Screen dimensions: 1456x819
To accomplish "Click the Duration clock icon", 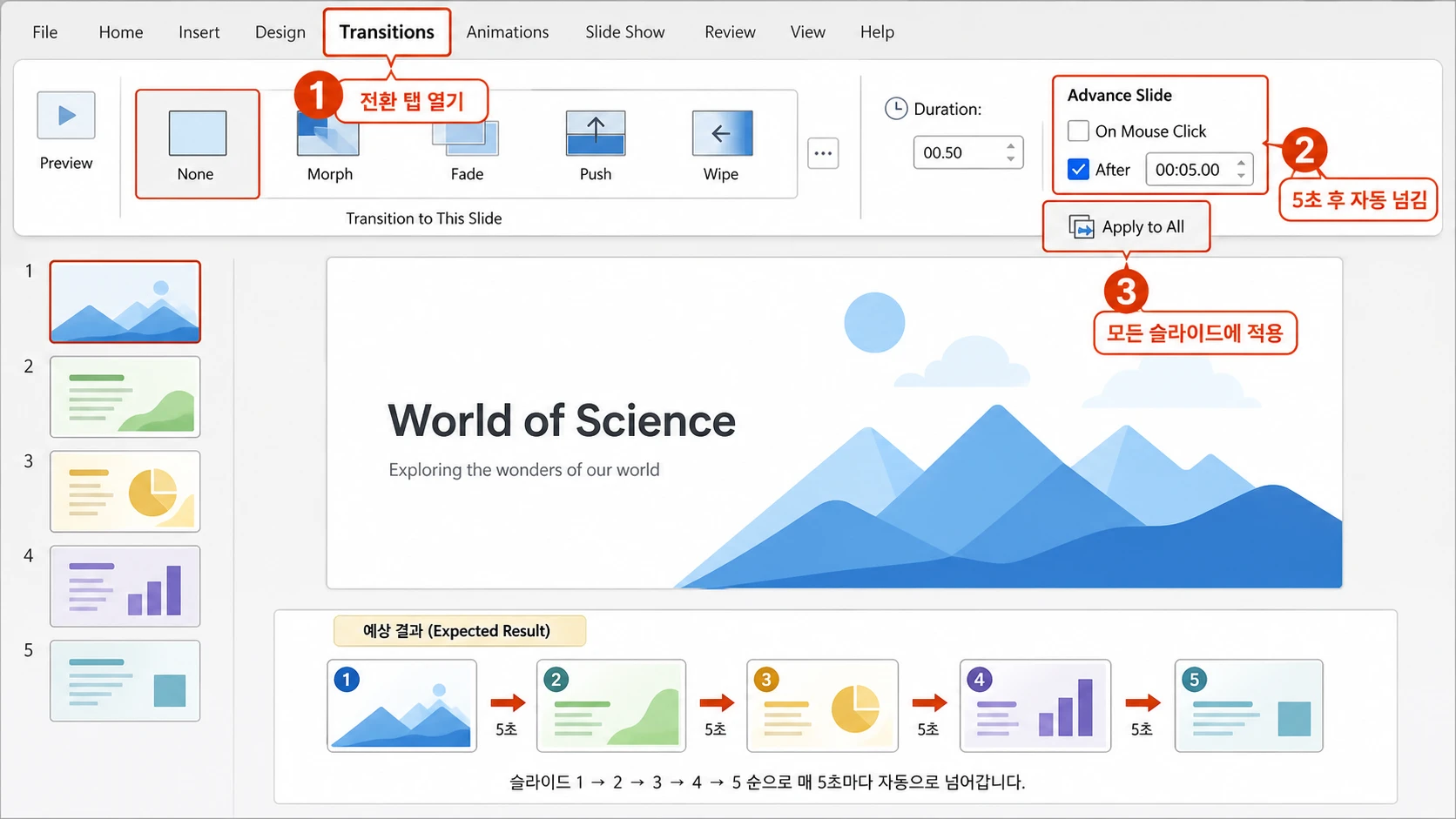I will (x=896, y=109).
